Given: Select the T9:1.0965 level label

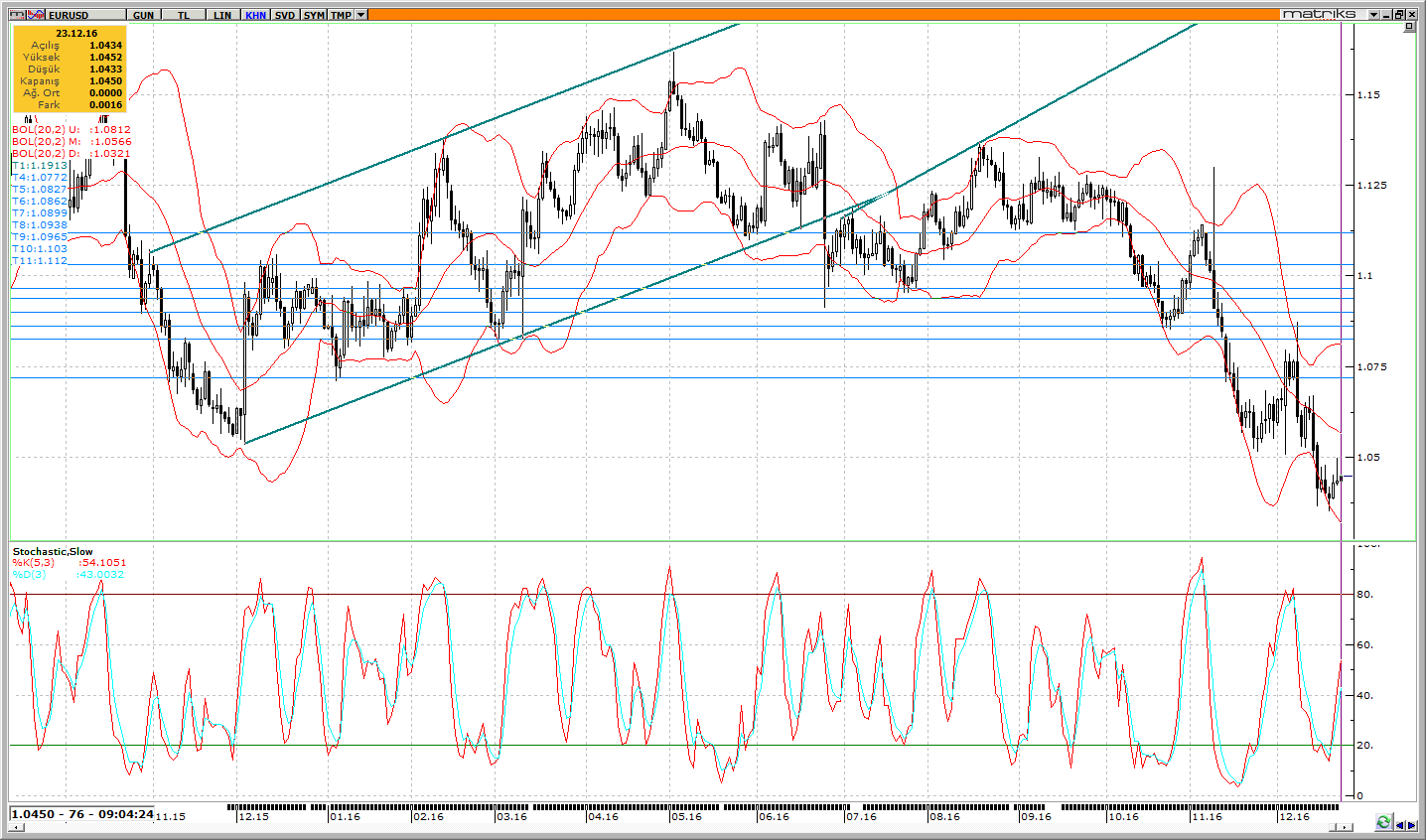Looking at the screenshot, I should click(x=41, y=237).
